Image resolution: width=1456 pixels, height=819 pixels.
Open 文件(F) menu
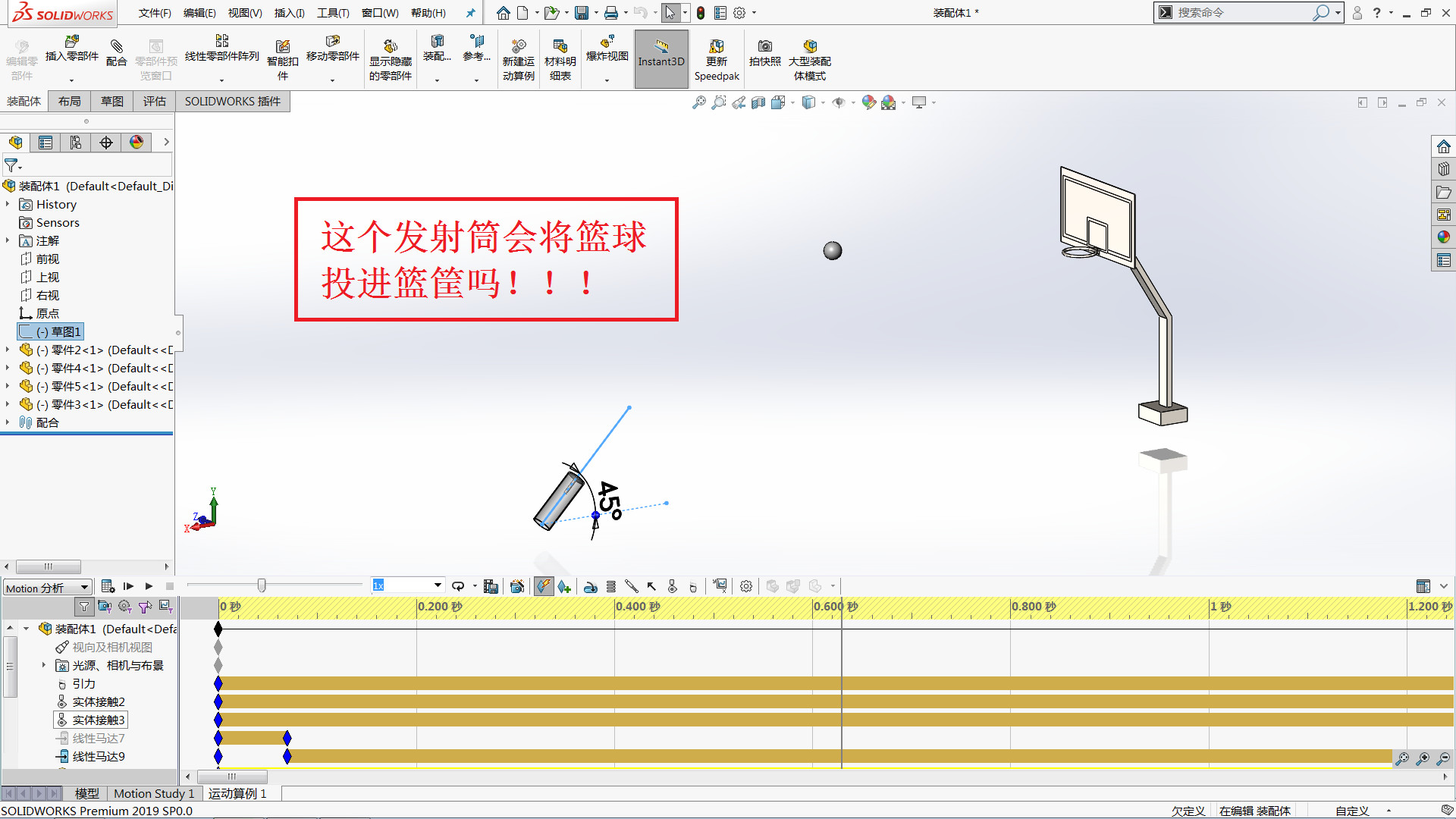[155, 13]
